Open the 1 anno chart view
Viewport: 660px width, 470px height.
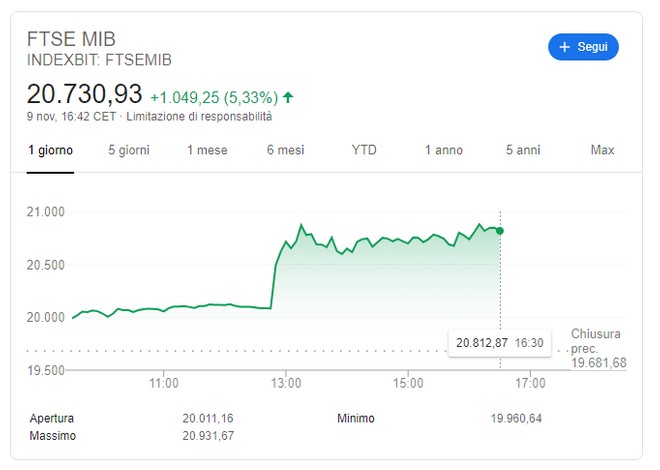[444, 150]
